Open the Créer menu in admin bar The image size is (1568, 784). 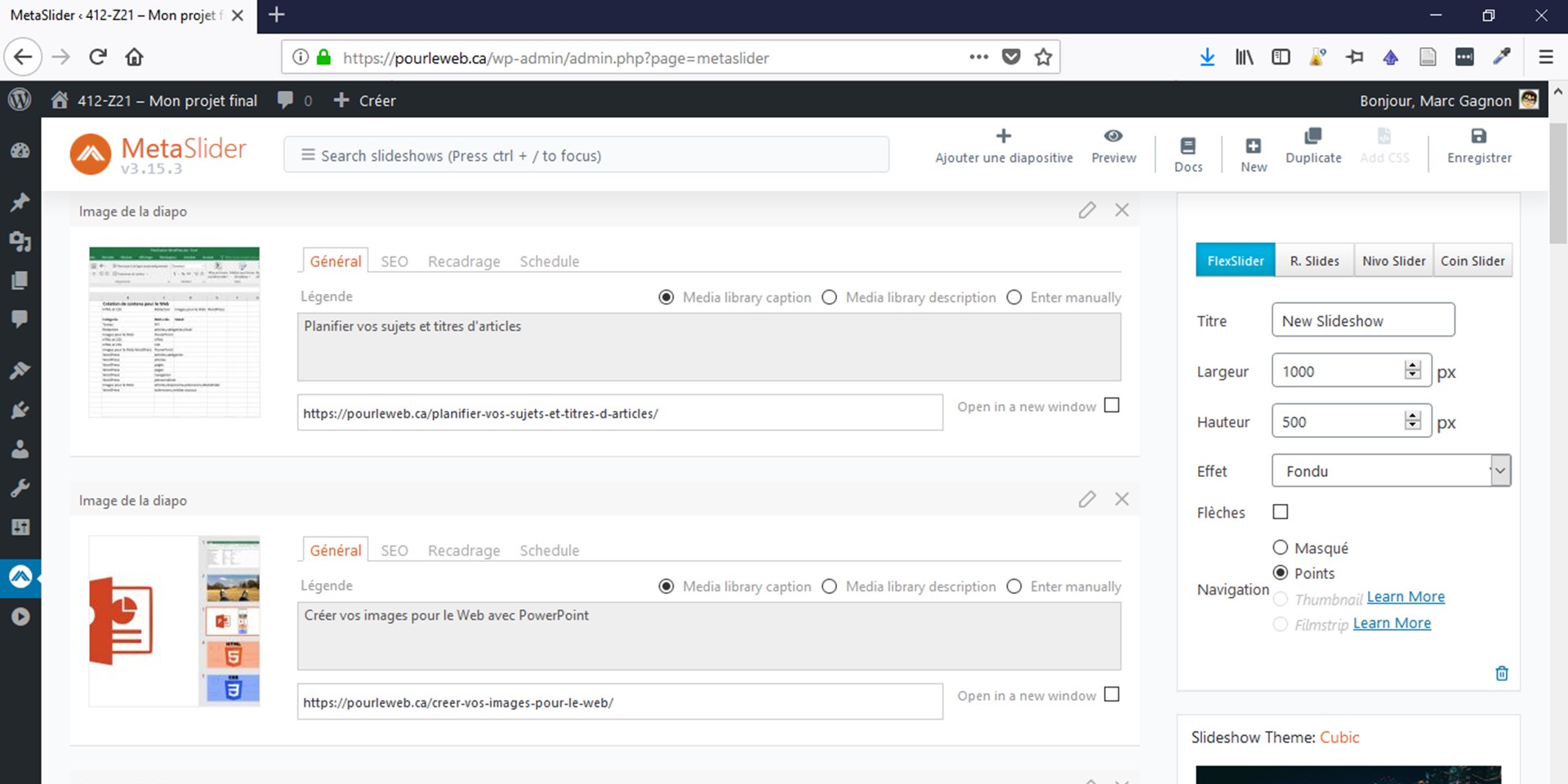(x=364, y=100)
